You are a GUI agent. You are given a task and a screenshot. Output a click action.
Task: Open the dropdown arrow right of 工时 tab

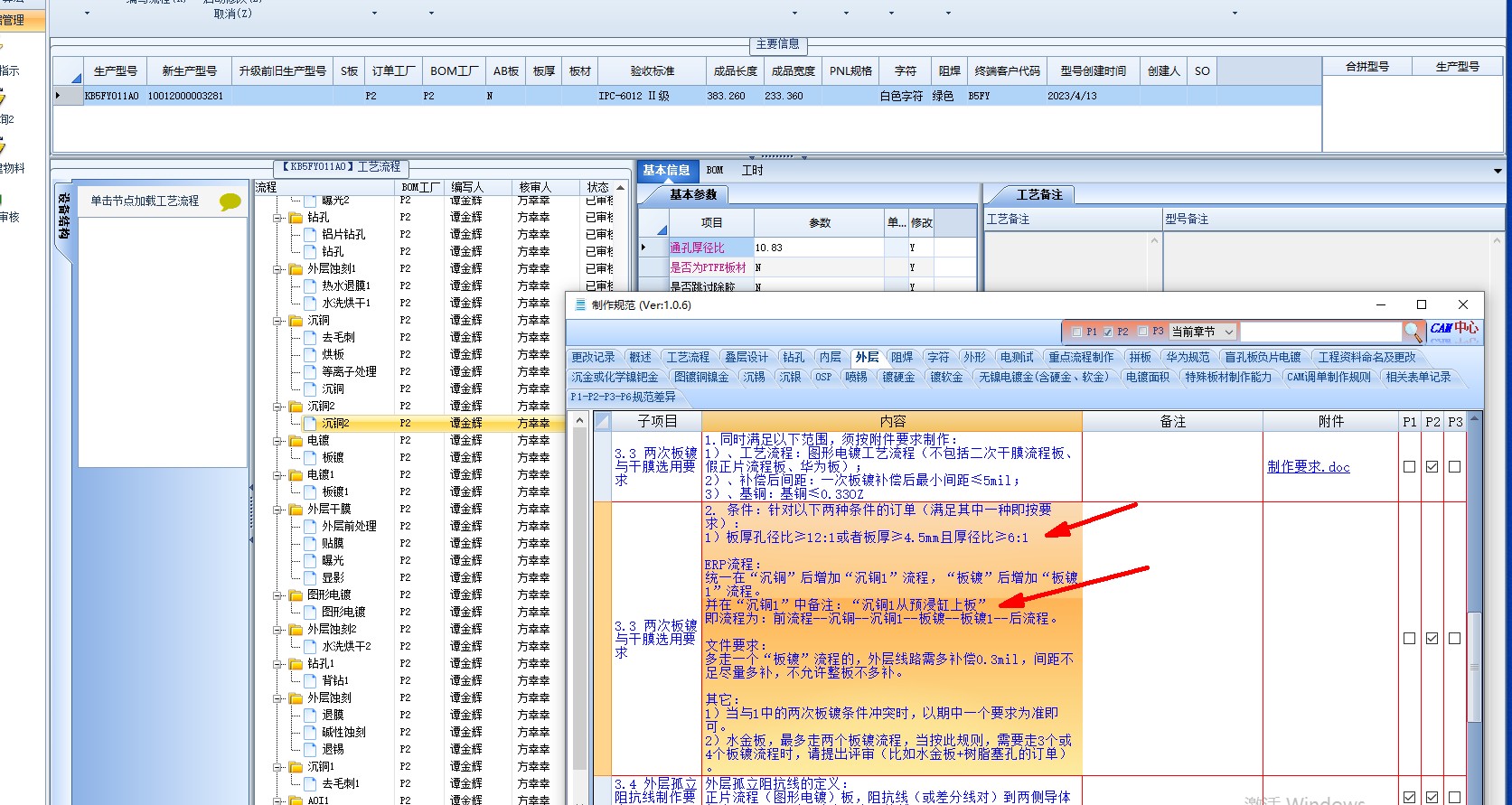point(1498,171)
